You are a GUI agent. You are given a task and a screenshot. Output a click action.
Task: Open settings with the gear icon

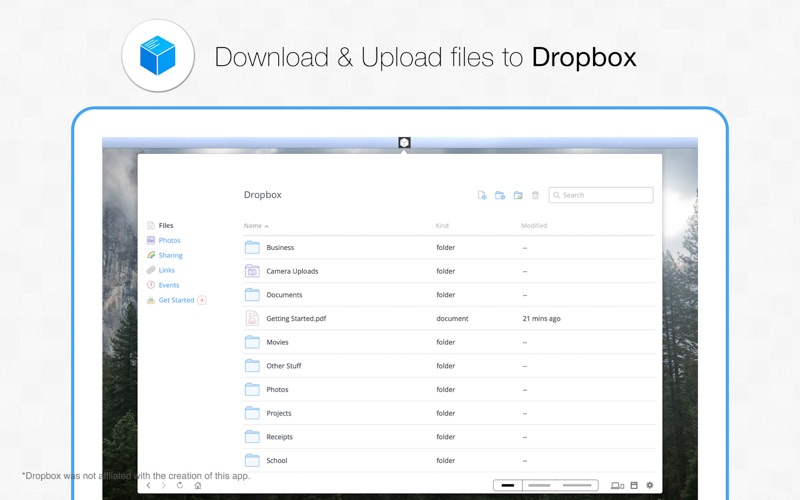pyautogui.click(x=649, y=485)
